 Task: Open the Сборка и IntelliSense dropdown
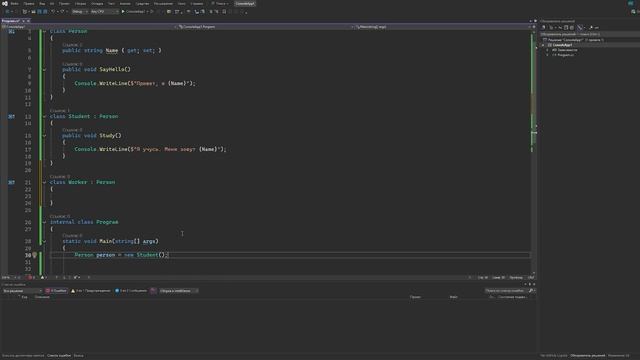[x=178, y=291]
